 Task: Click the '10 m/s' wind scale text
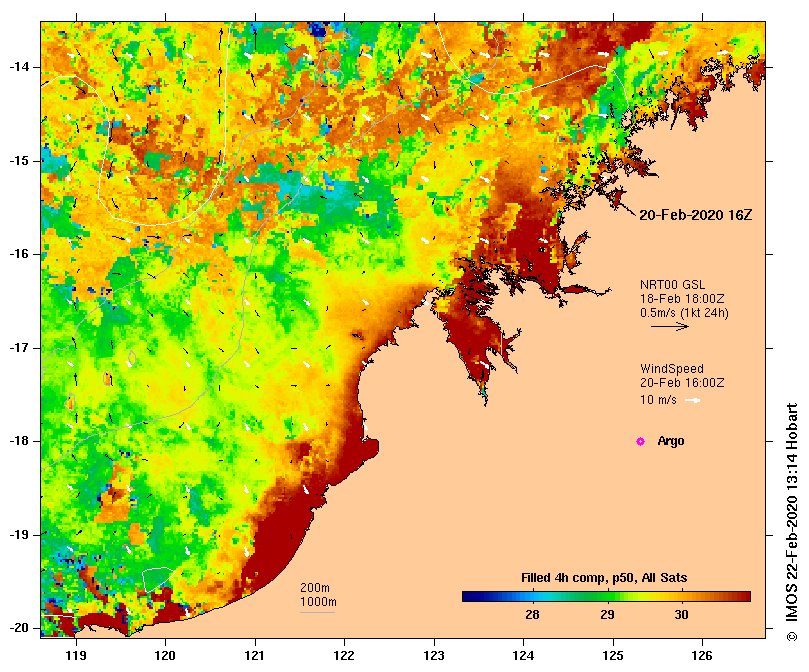point(658,400)
